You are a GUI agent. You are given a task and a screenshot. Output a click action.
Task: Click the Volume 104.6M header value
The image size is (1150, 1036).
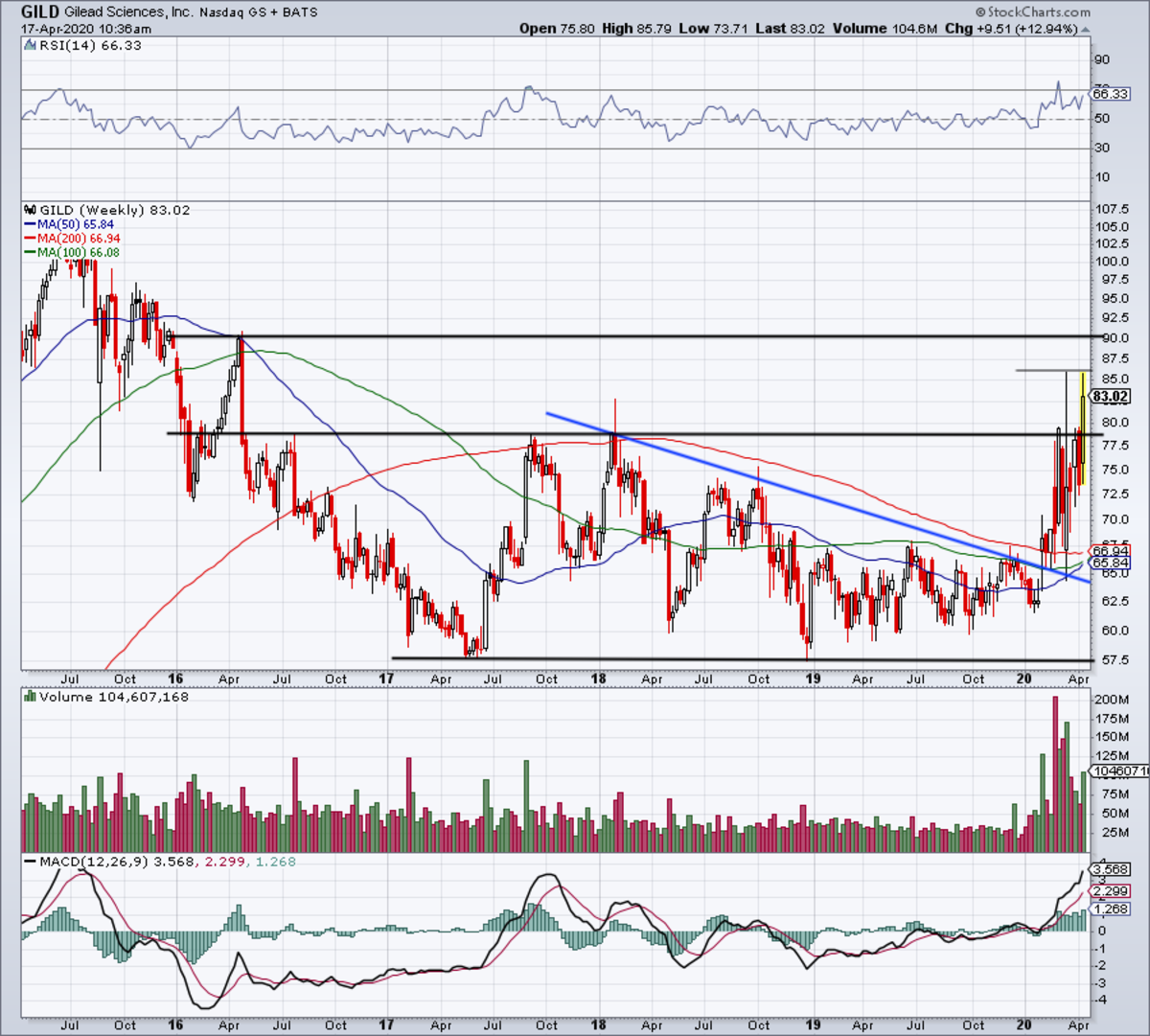coord(885,29)
